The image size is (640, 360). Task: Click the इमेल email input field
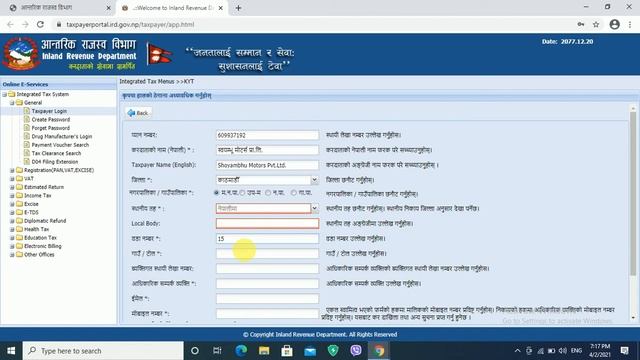click(267, 299)
